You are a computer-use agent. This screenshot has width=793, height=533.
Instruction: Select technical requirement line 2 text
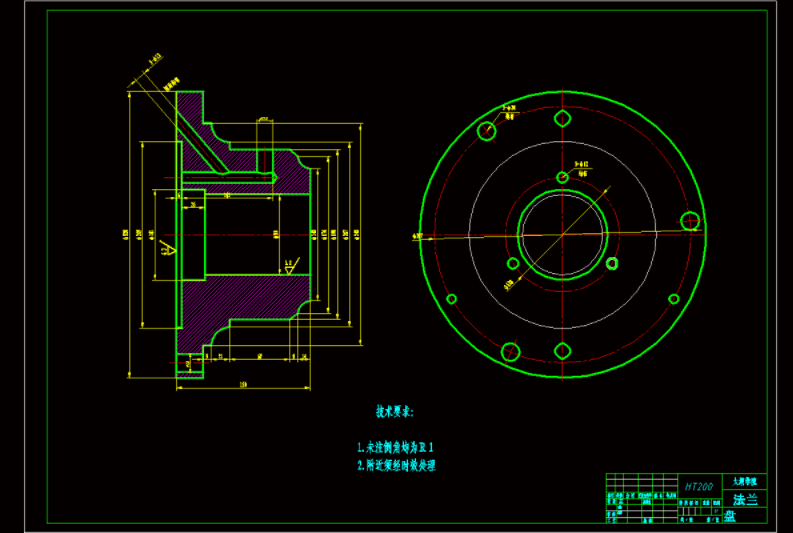tap(396, 465)
